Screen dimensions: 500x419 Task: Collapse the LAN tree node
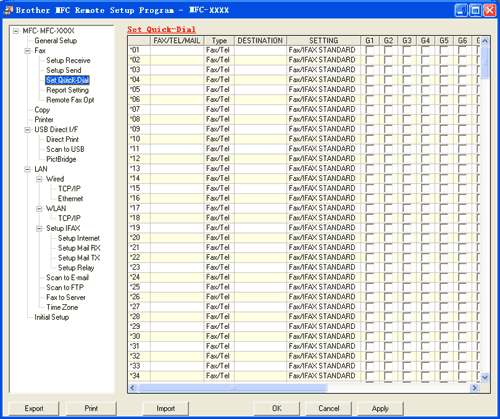click(27, 169)
